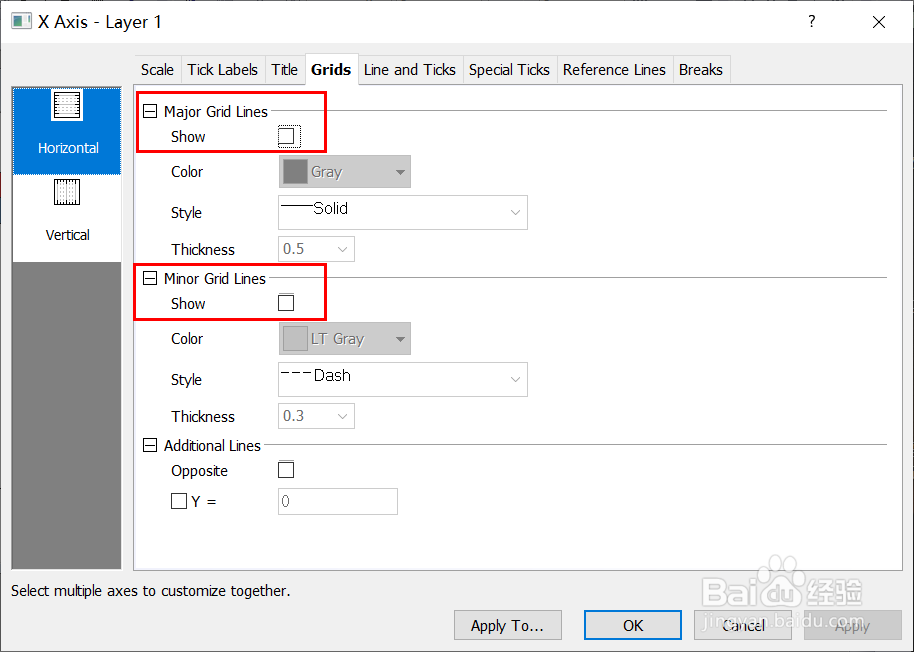Open the major Thickness 0.5 dropdown
Image resolution: width=914 pixels, height=652 pixels.
point(316,249)
